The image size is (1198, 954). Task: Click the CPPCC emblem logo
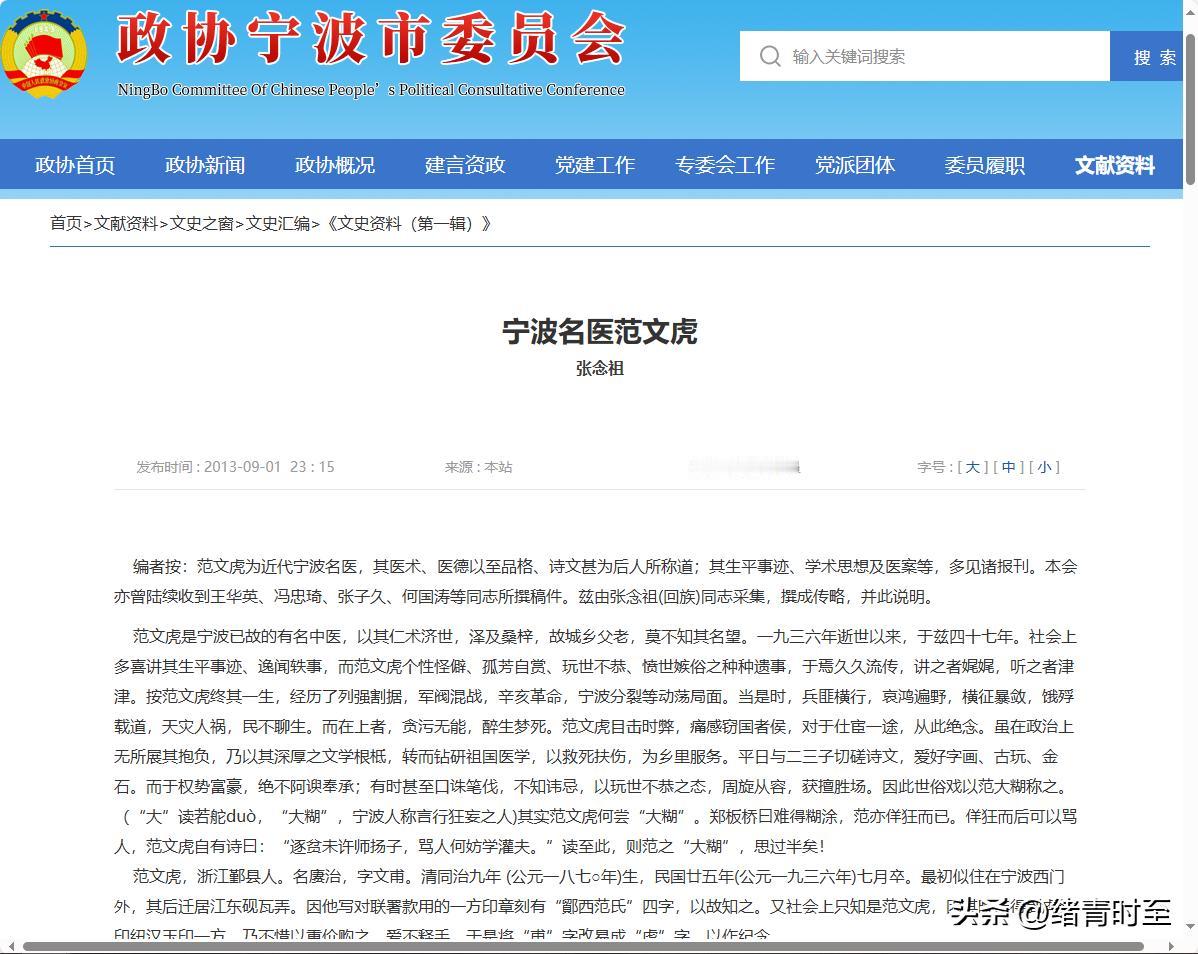(x=44, y=53)
